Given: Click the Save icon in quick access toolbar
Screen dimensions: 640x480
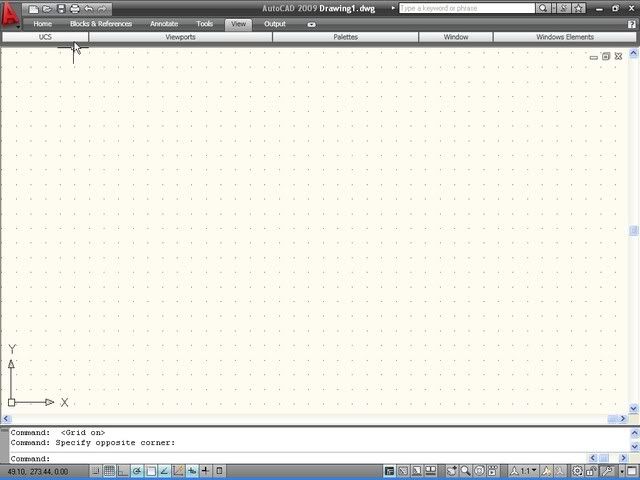Looking at the screenshot, I should tap(61, 8).
